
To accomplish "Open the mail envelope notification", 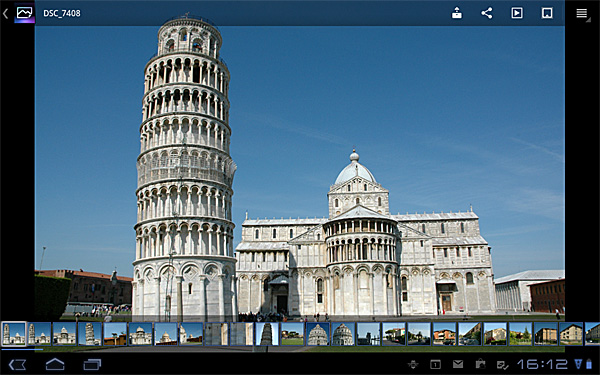I will coord(458,364).
